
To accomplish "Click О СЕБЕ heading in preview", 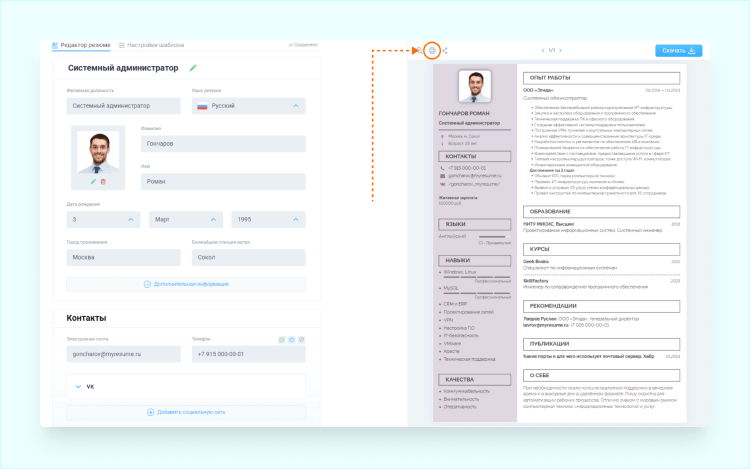I will 601,375.
